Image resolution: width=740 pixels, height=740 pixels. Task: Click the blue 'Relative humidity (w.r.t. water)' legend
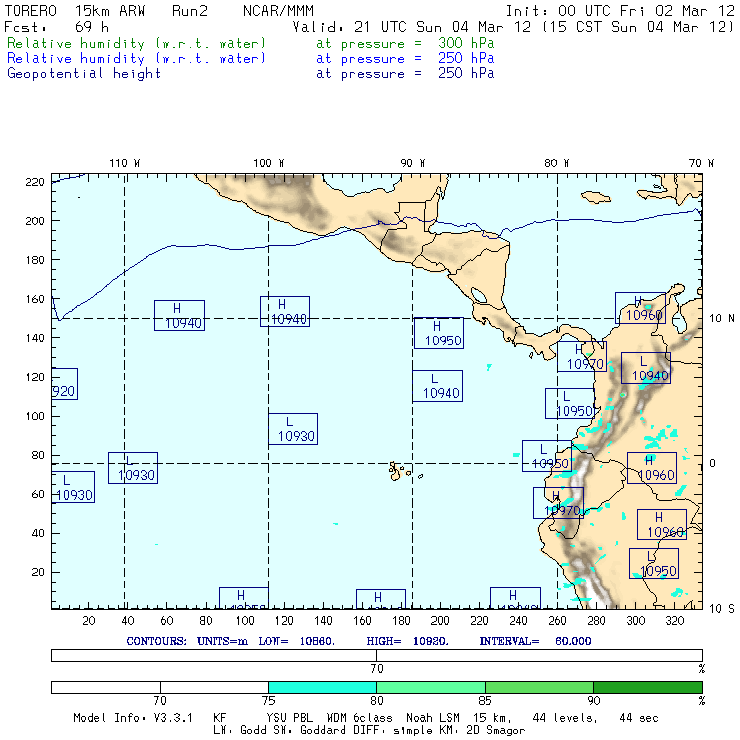tap(136, 59)
